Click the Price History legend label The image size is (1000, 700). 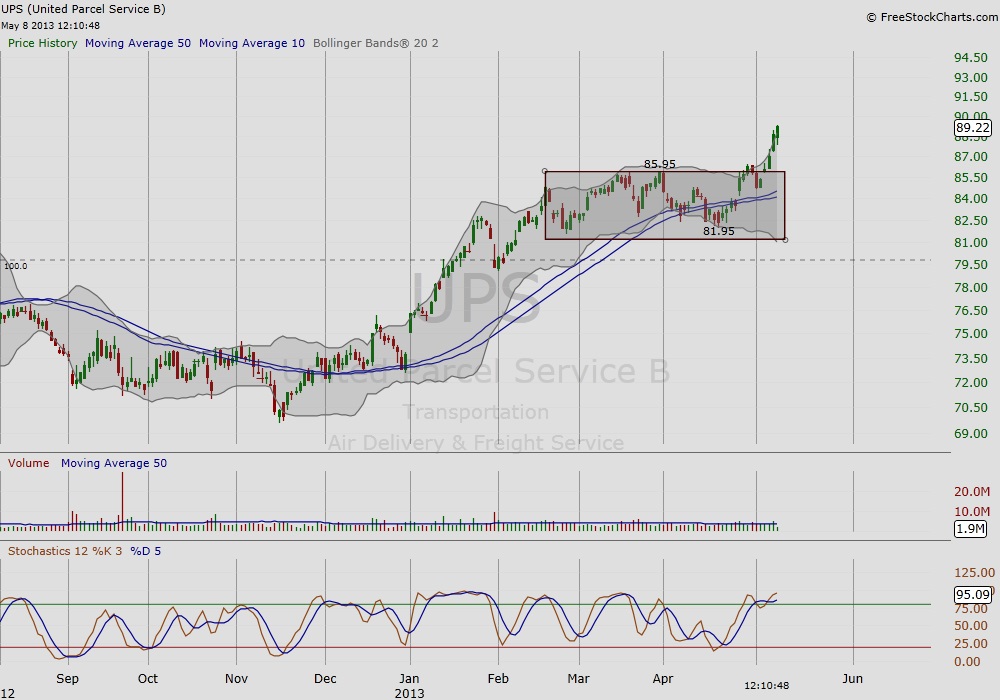(42, 43)
